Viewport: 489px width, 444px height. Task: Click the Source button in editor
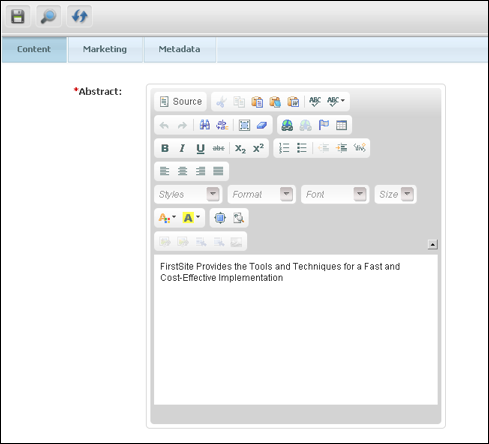[x=181, y=101]
